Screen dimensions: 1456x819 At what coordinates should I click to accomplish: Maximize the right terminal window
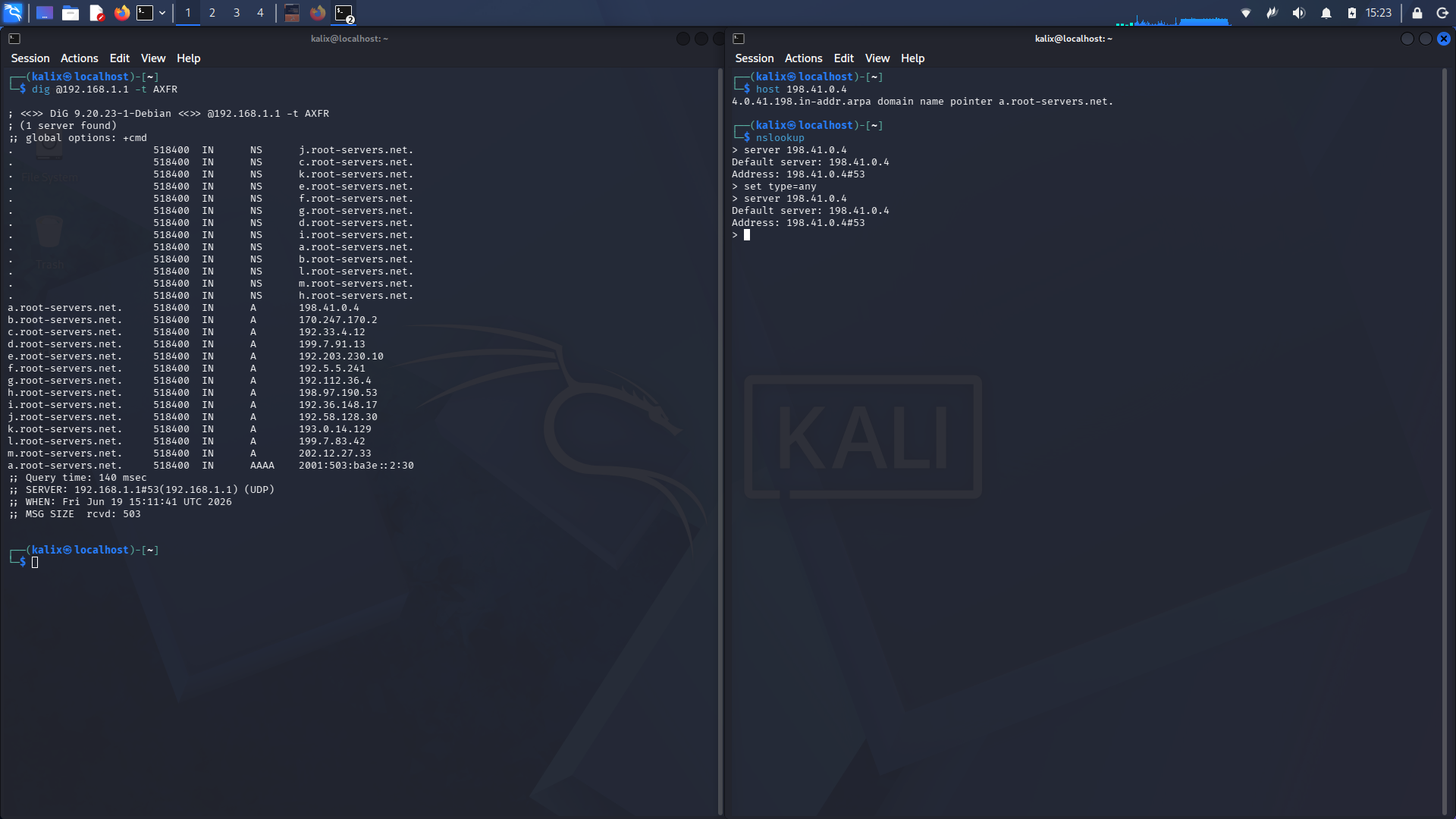click(x=1426, y=39)
